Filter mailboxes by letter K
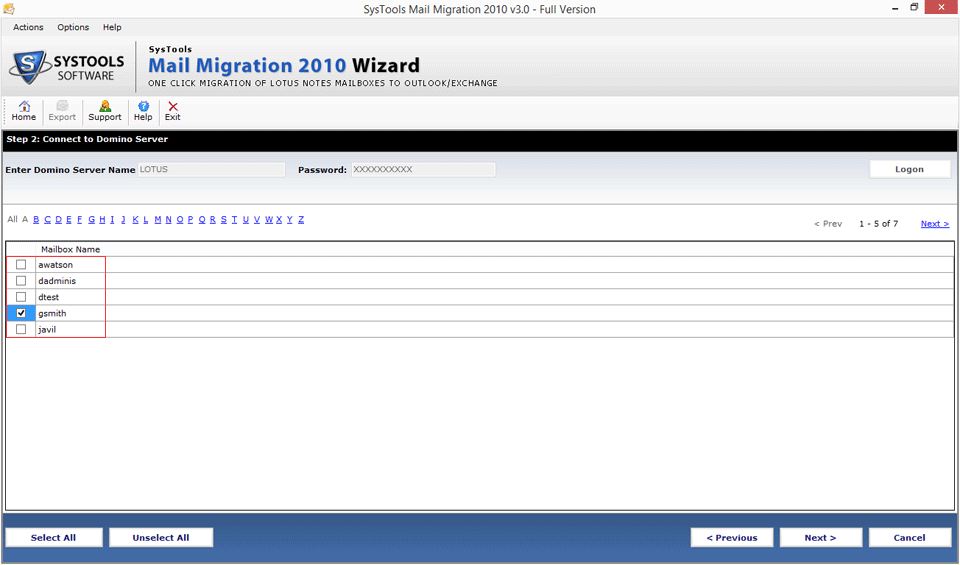The image size is (960, 565). pyautogui.click(x=135, y=219)
